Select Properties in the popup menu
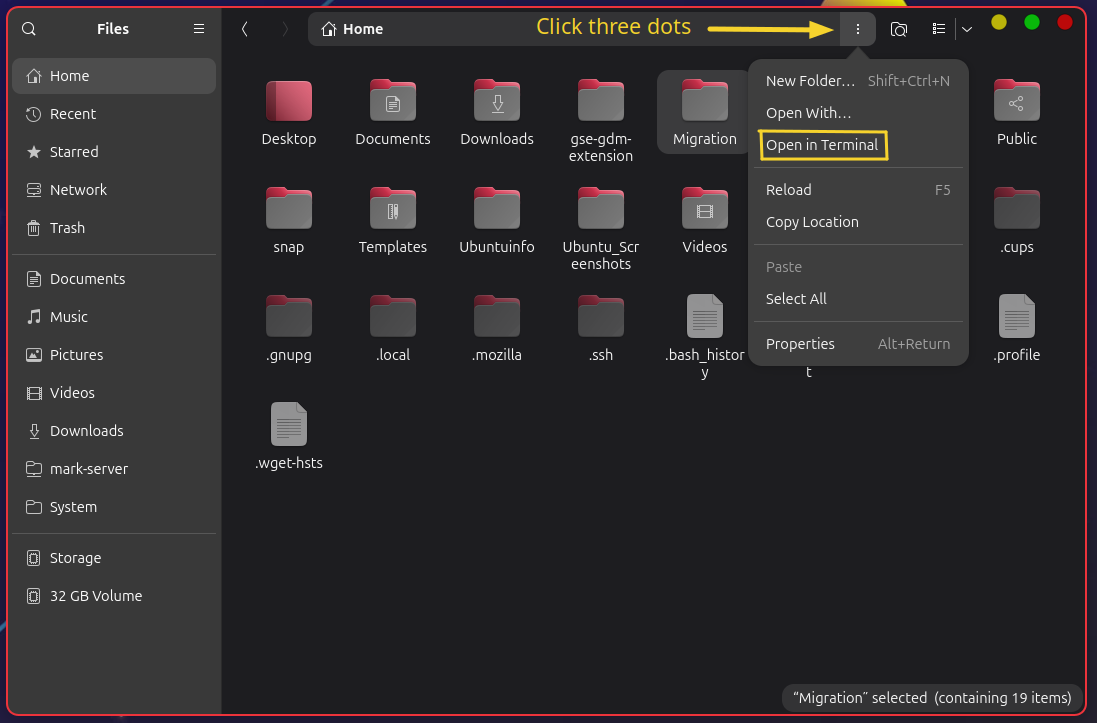The height and width of the screenshot is (723, 1097). 800,344
